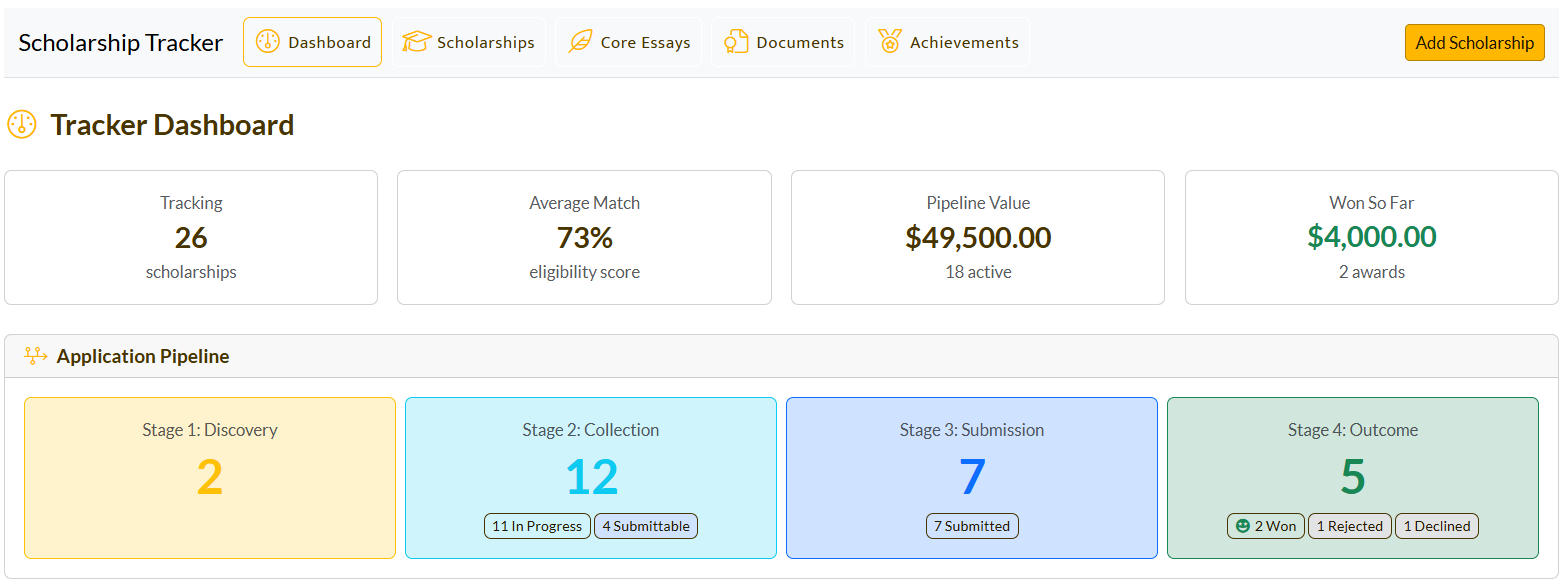Screen dimensions: 1564x583
Task: Select the 4 Submittable badge
Action: click(x=646, y=526)
